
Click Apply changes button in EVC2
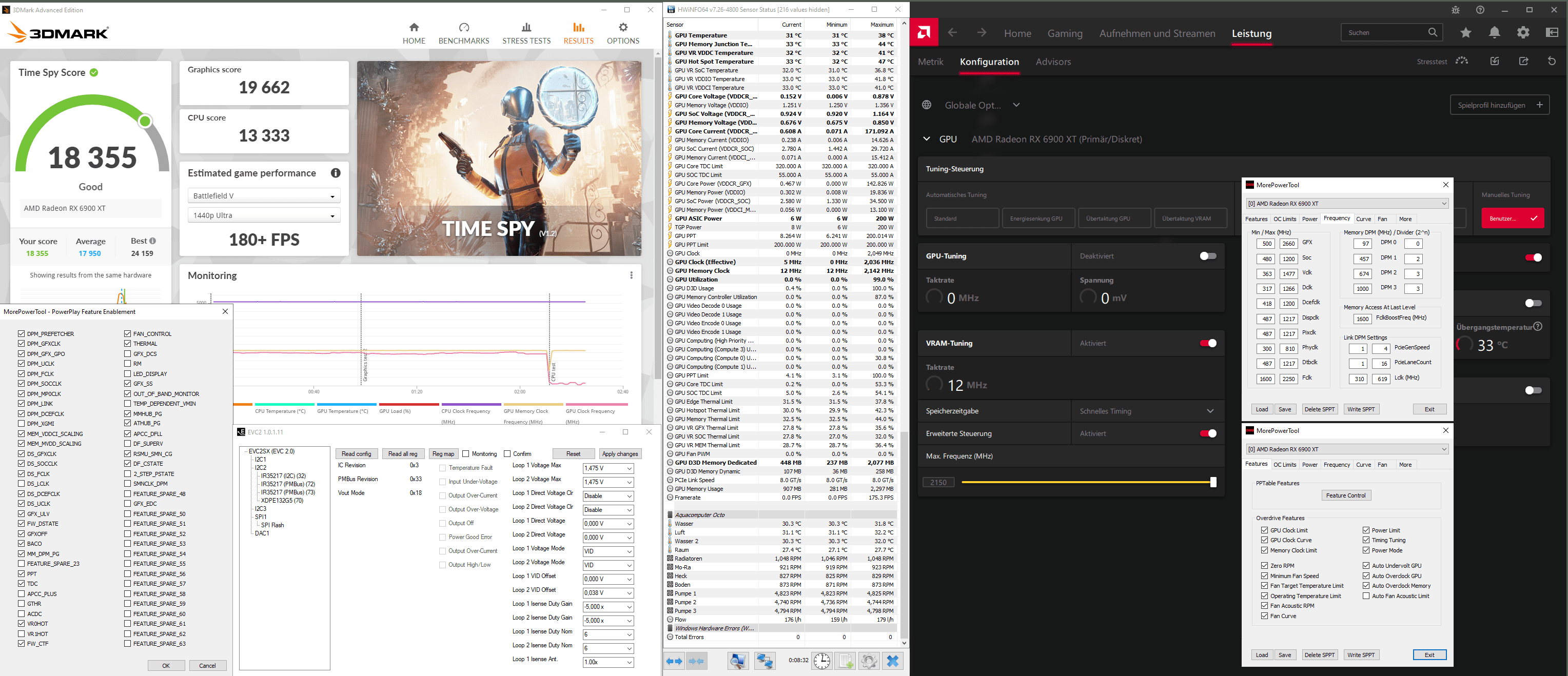click(x=620, y=454)
